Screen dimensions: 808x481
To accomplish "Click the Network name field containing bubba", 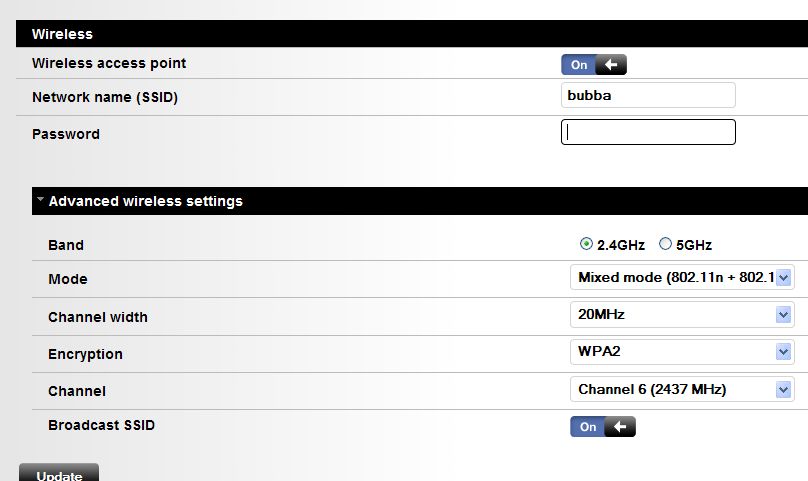I will [x=648, y=96].
